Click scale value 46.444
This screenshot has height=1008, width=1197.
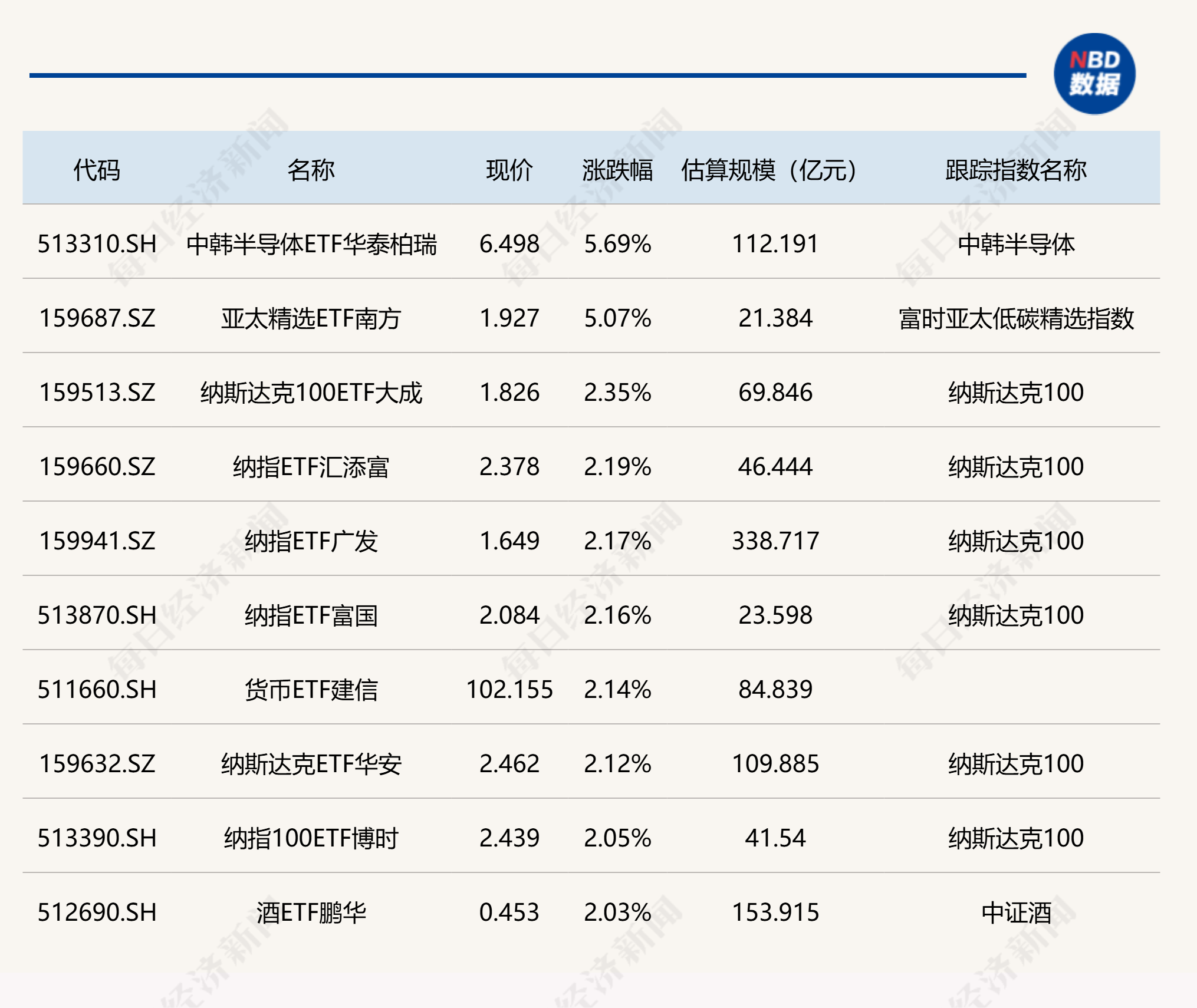(x=775, y=467)
